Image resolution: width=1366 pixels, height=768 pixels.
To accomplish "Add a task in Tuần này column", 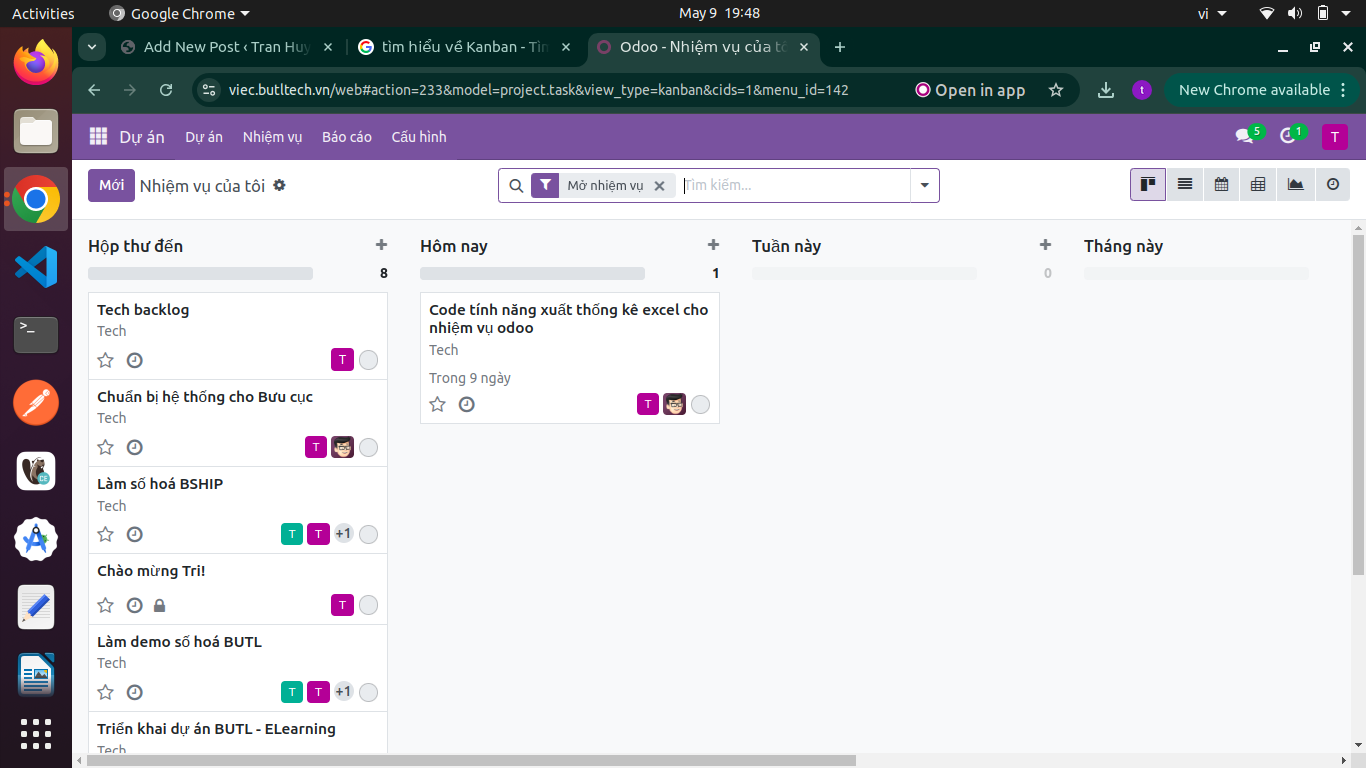I will [1045, 245].
